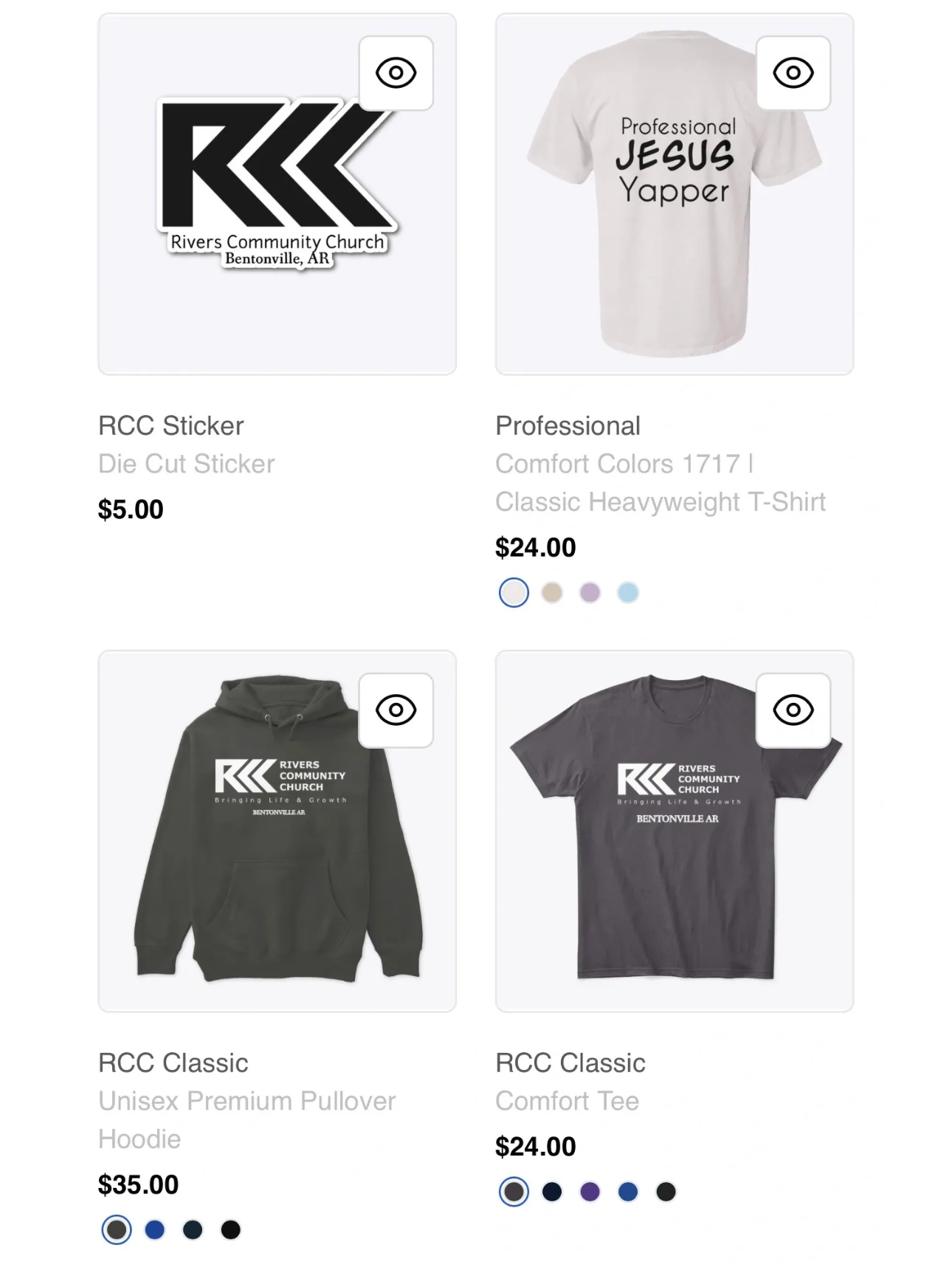Click the RCC Classic hoodie title link
The height and width of the screenshot is (1270, 952).
pos(173,1063)
